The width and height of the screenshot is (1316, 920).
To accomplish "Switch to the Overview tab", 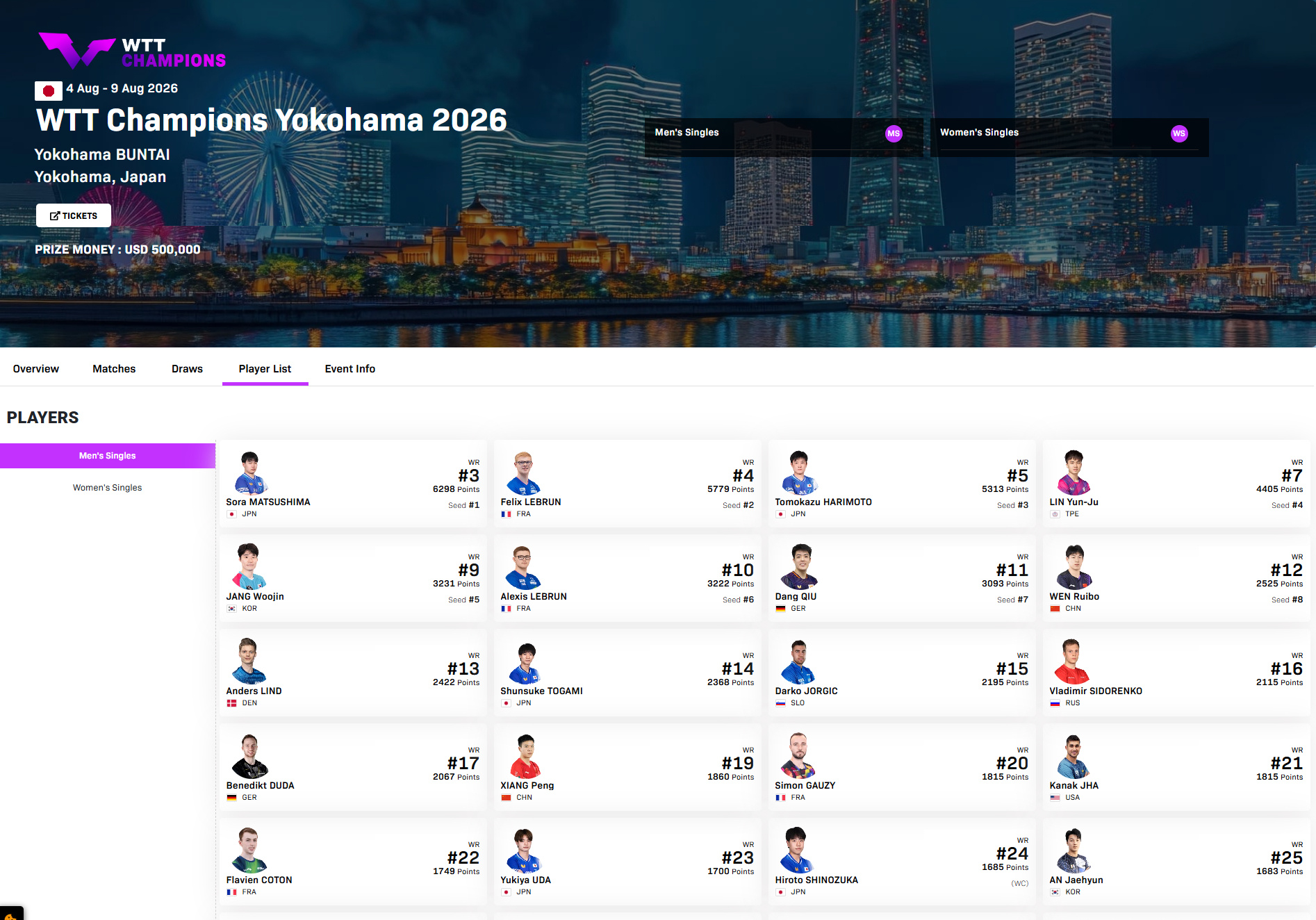I will tap(36, 369).
